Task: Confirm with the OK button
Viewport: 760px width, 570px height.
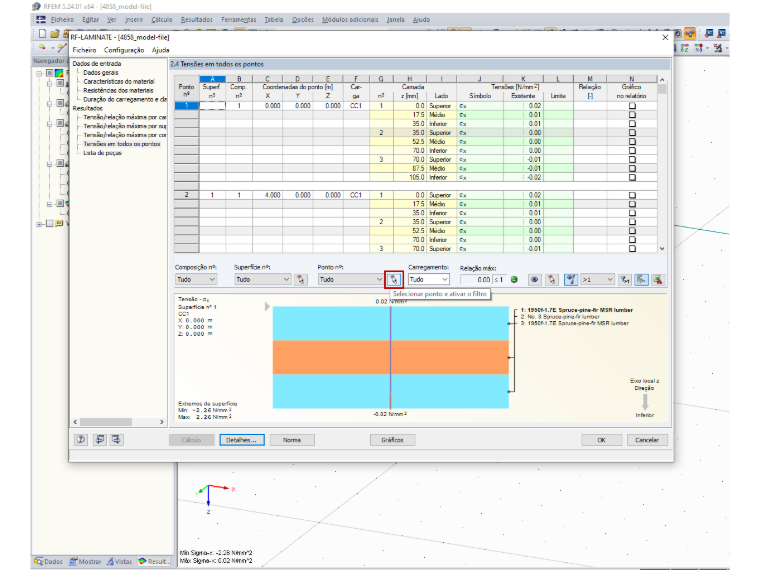Action: (x=601, y=440)
